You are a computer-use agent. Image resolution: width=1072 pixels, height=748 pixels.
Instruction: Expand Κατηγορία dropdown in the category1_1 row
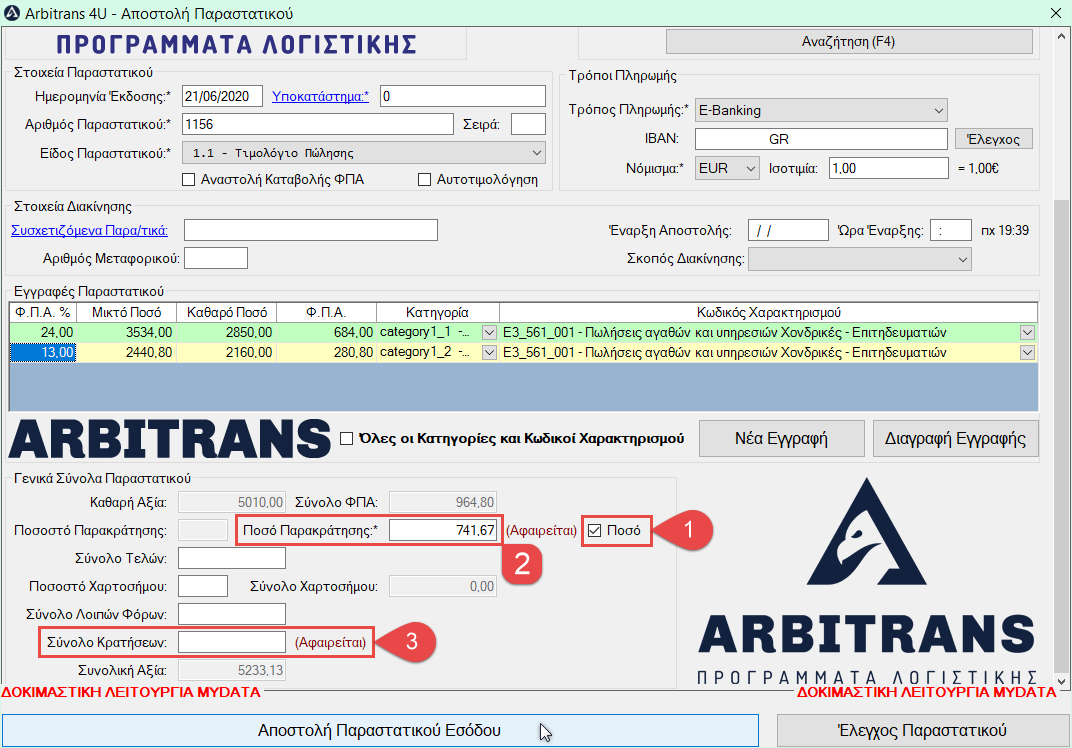[x=490, y=333]
